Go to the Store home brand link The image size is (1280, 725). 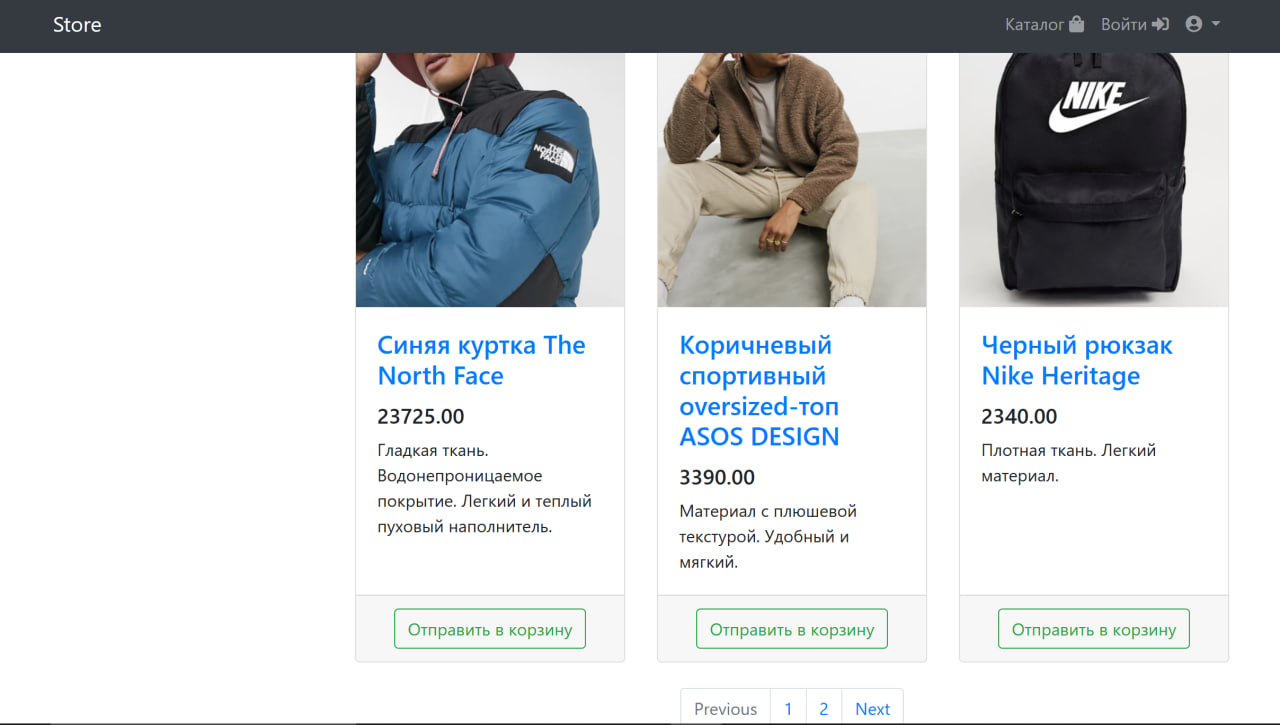click(x=77, y=24)
